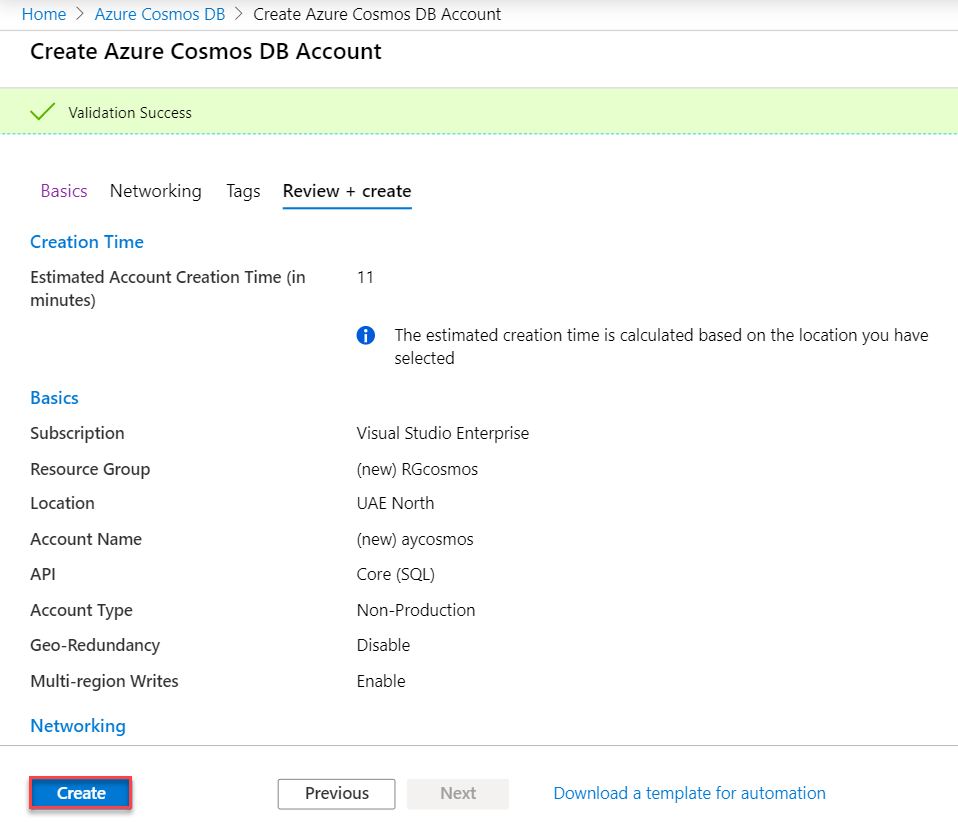Click the Creation Time section heading
The image size is (958, 826).
coord(87,242)
